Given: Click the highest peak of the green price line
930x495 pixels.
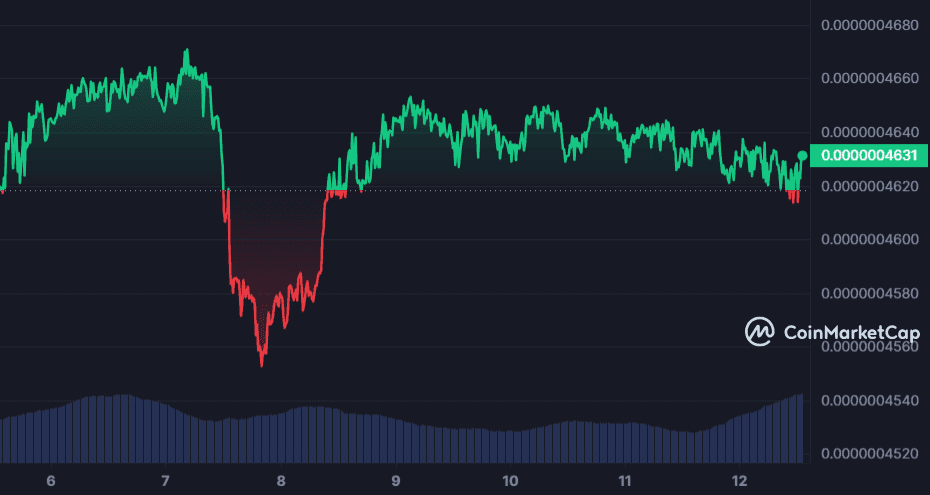Looking at the screenshot, I should [x=186, y=50].
